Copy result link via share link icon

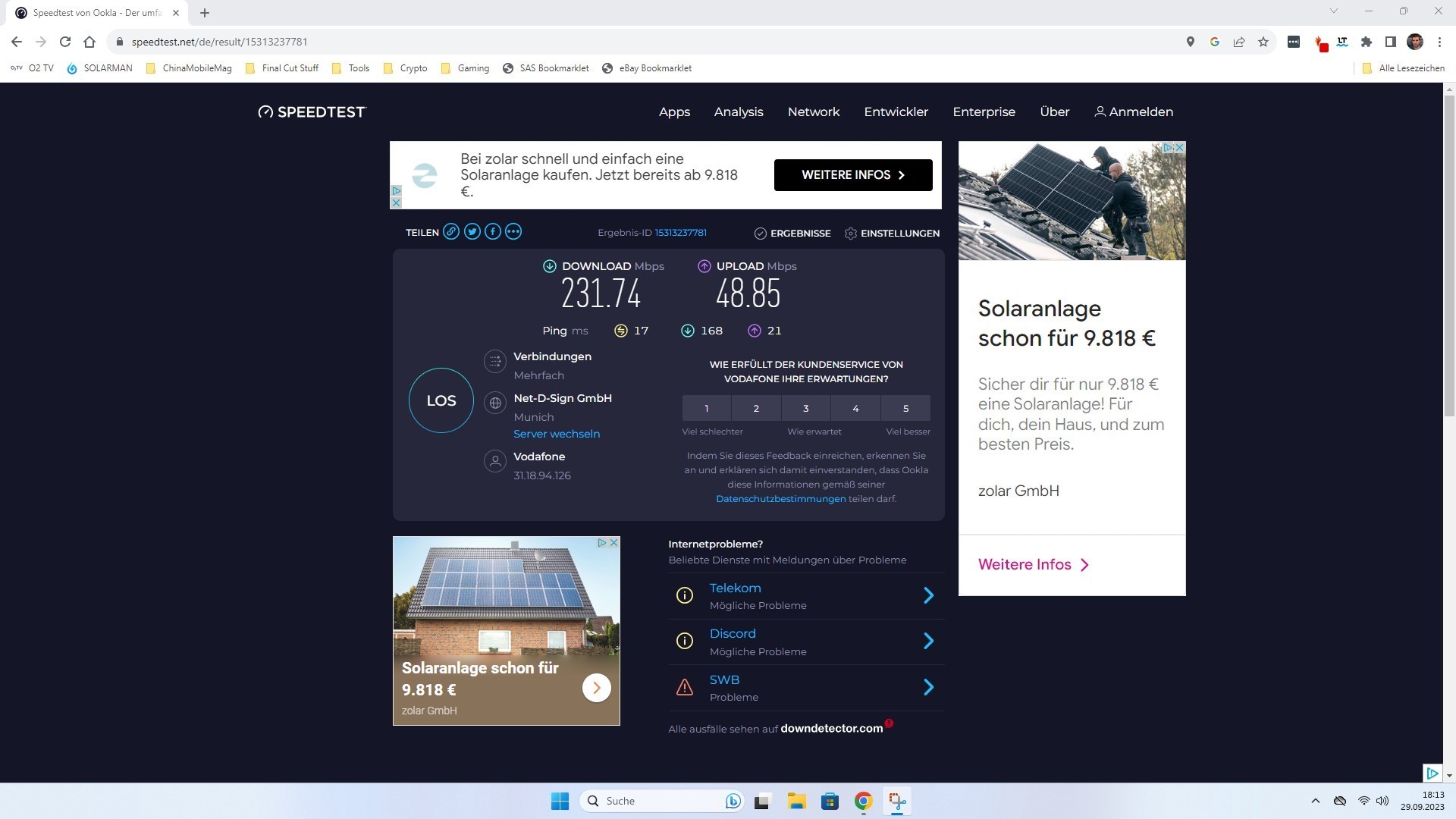(451, 232)
